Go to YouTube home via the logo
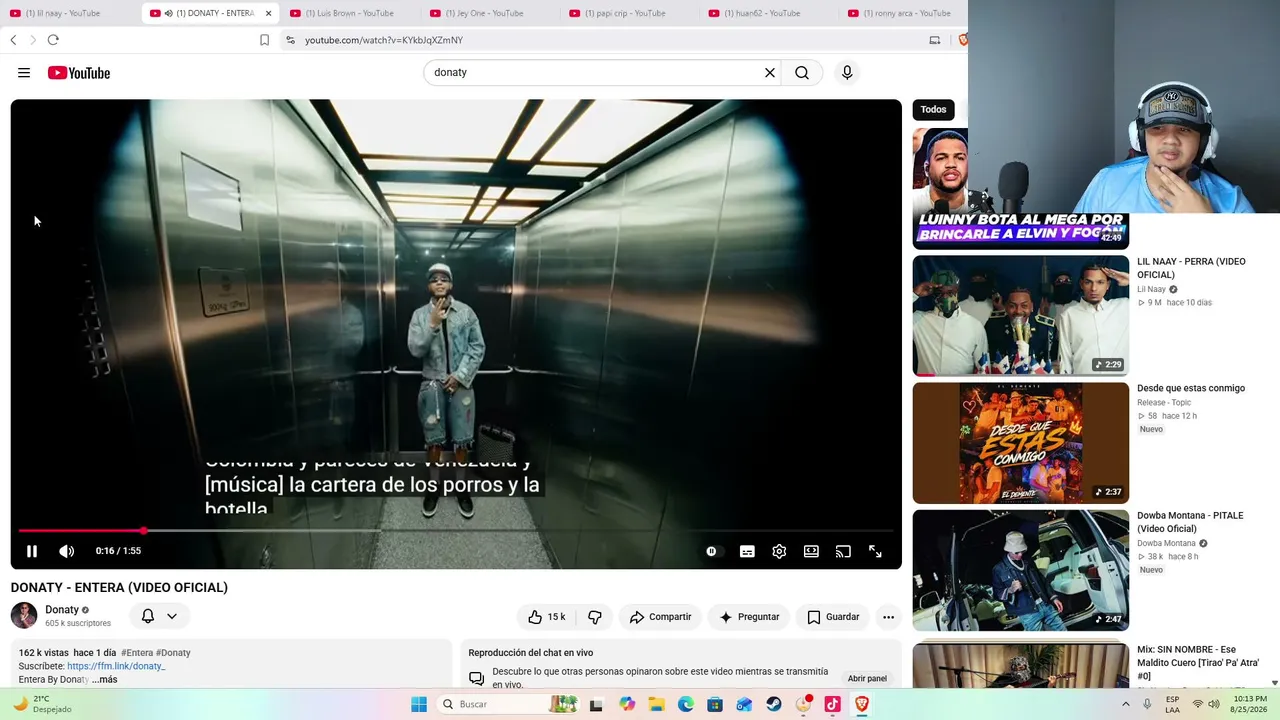This screenshot has width=1280, height=720. (79, 73)
